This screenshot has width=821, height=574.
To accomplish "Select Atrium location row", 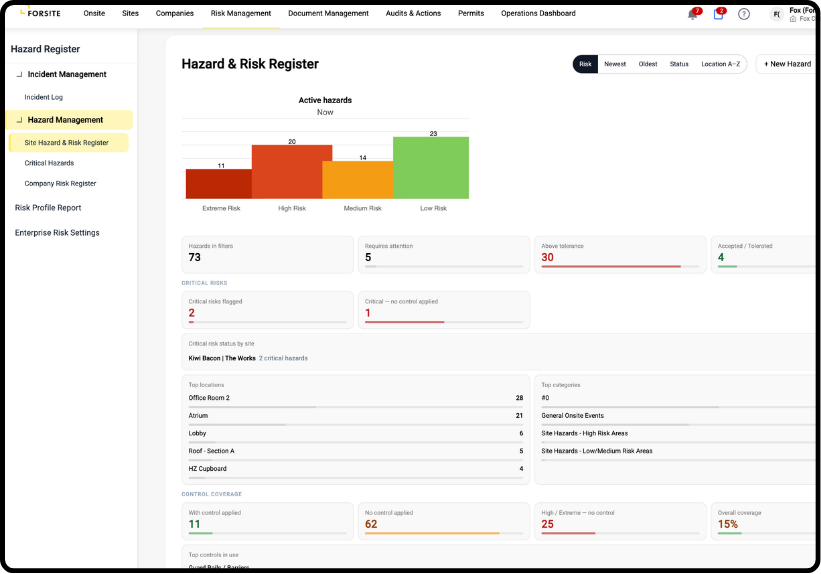I will [x=356, y=418].
